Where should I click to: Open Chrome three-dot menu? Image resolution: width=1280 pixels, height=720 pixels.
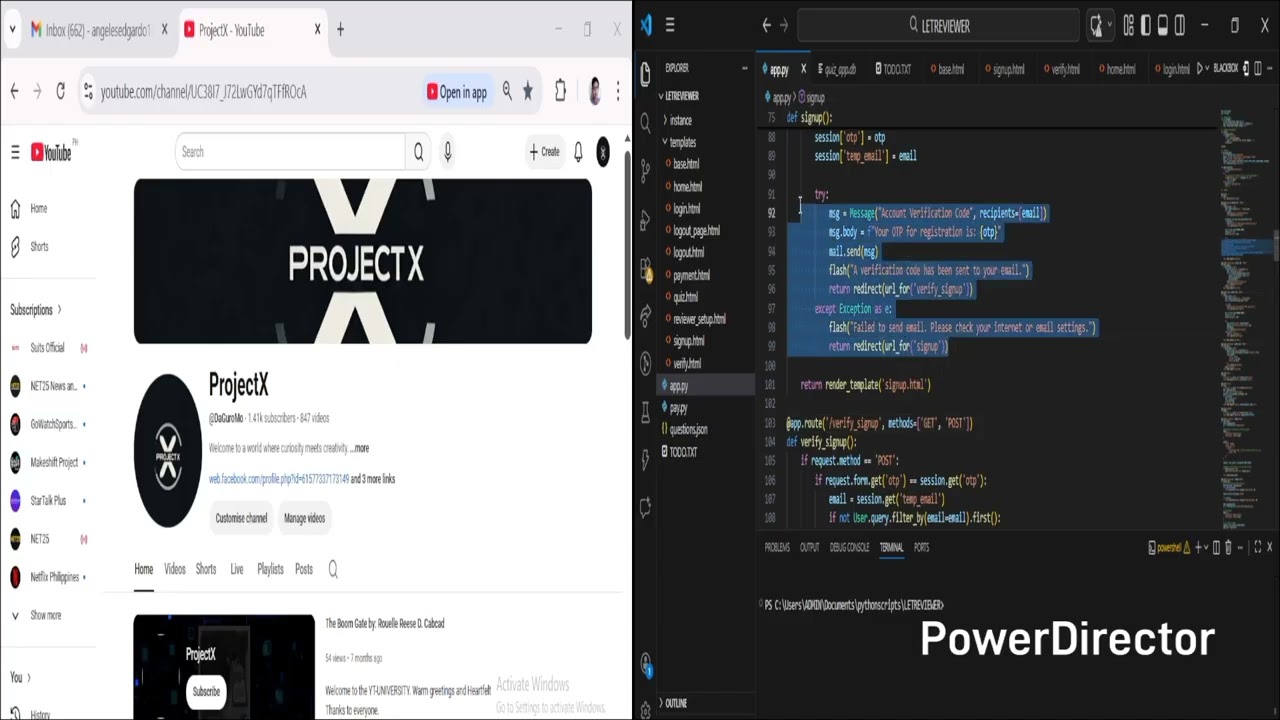pos(618,91)
